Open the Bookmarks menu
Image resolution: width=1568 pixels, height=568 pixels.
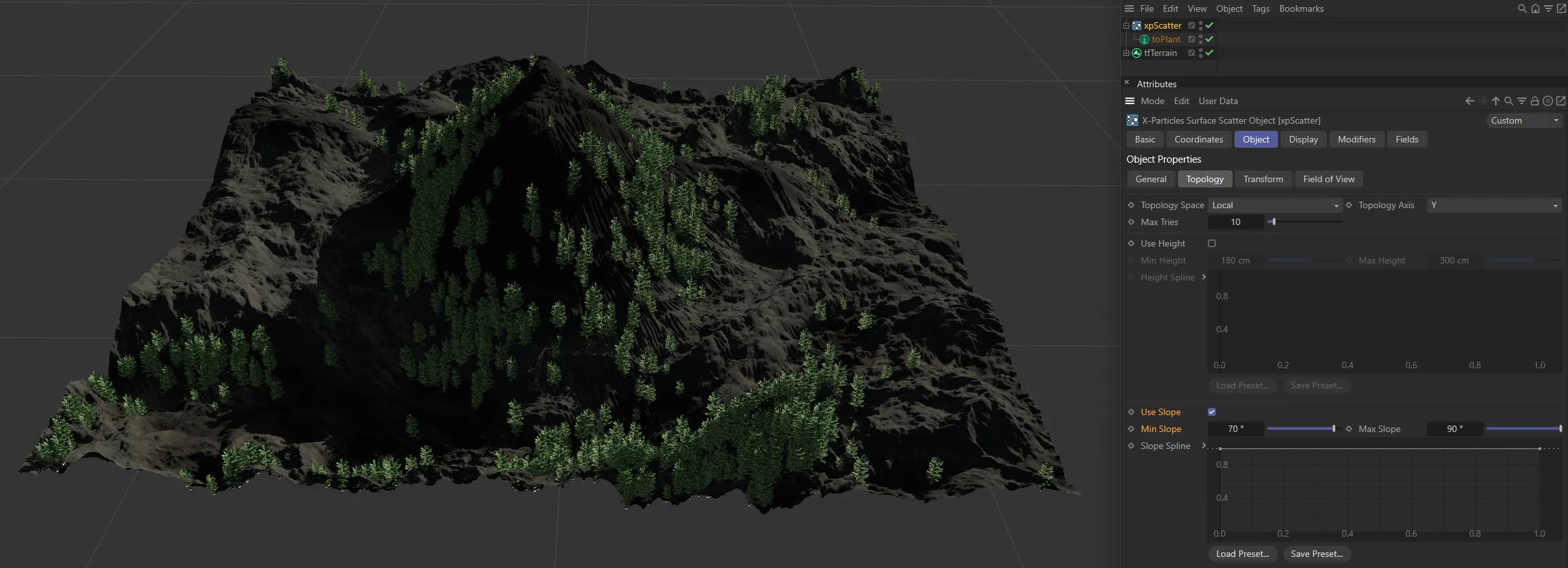[1301, 8]
